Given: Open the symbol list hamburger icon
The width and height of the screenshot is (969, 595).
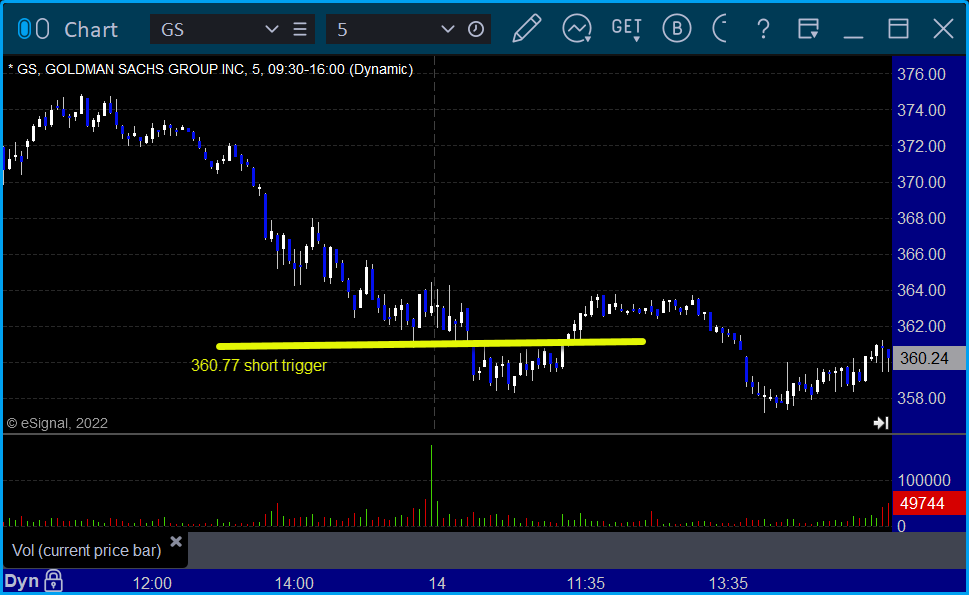Looking at the screenshot, I should coord(300,29).
